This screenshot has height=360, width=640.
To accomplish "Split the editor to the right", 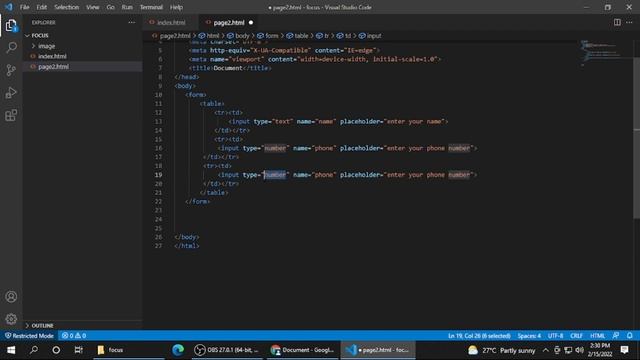I will [617, 22].
